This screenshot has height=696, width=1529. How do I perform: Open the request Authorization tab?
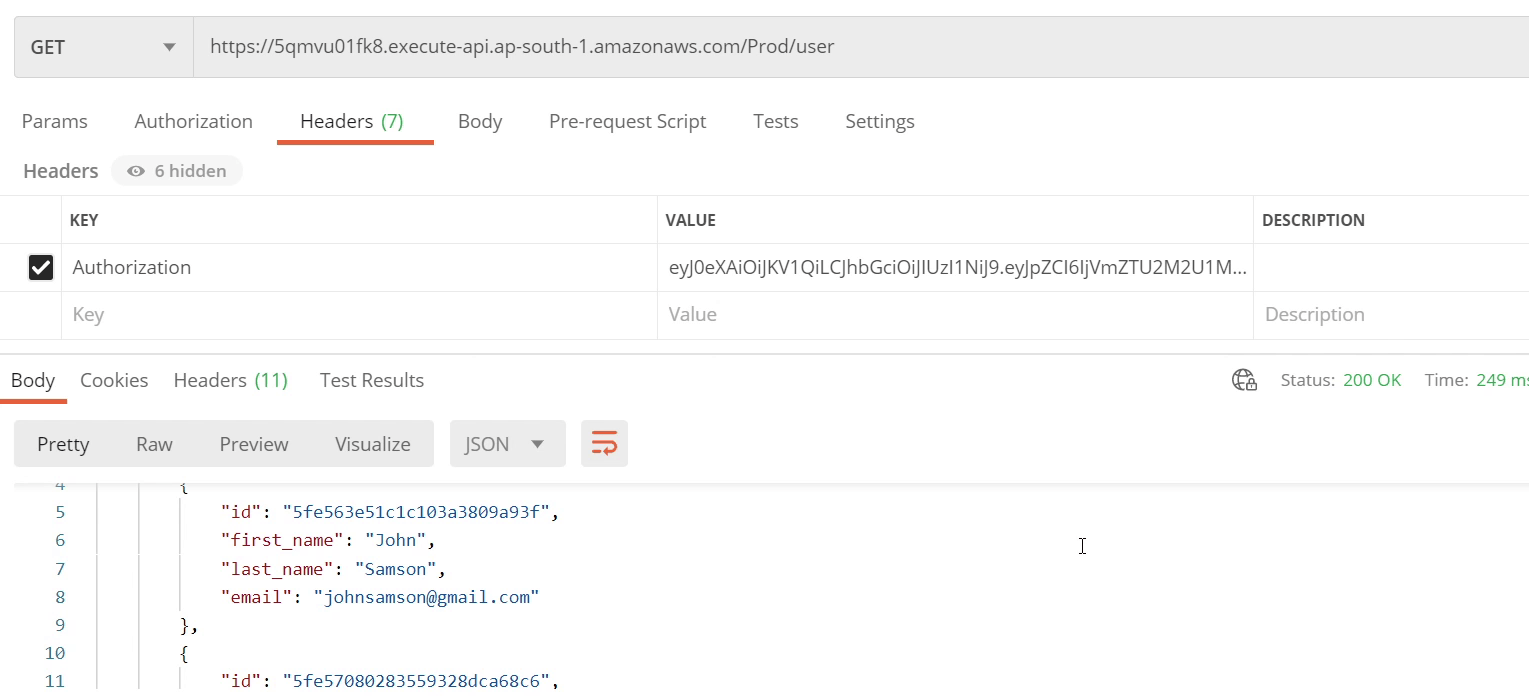click(x=193, y=121)
